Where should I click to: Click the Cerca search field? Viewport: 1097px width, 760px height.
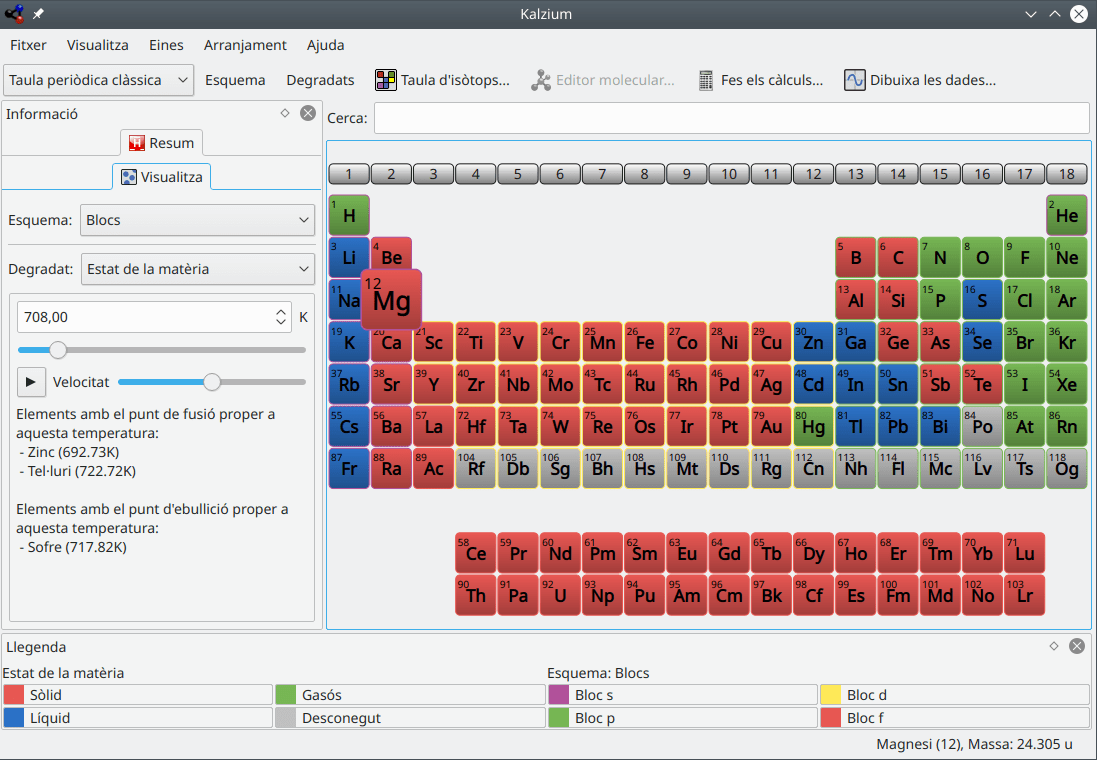point(732,118)
